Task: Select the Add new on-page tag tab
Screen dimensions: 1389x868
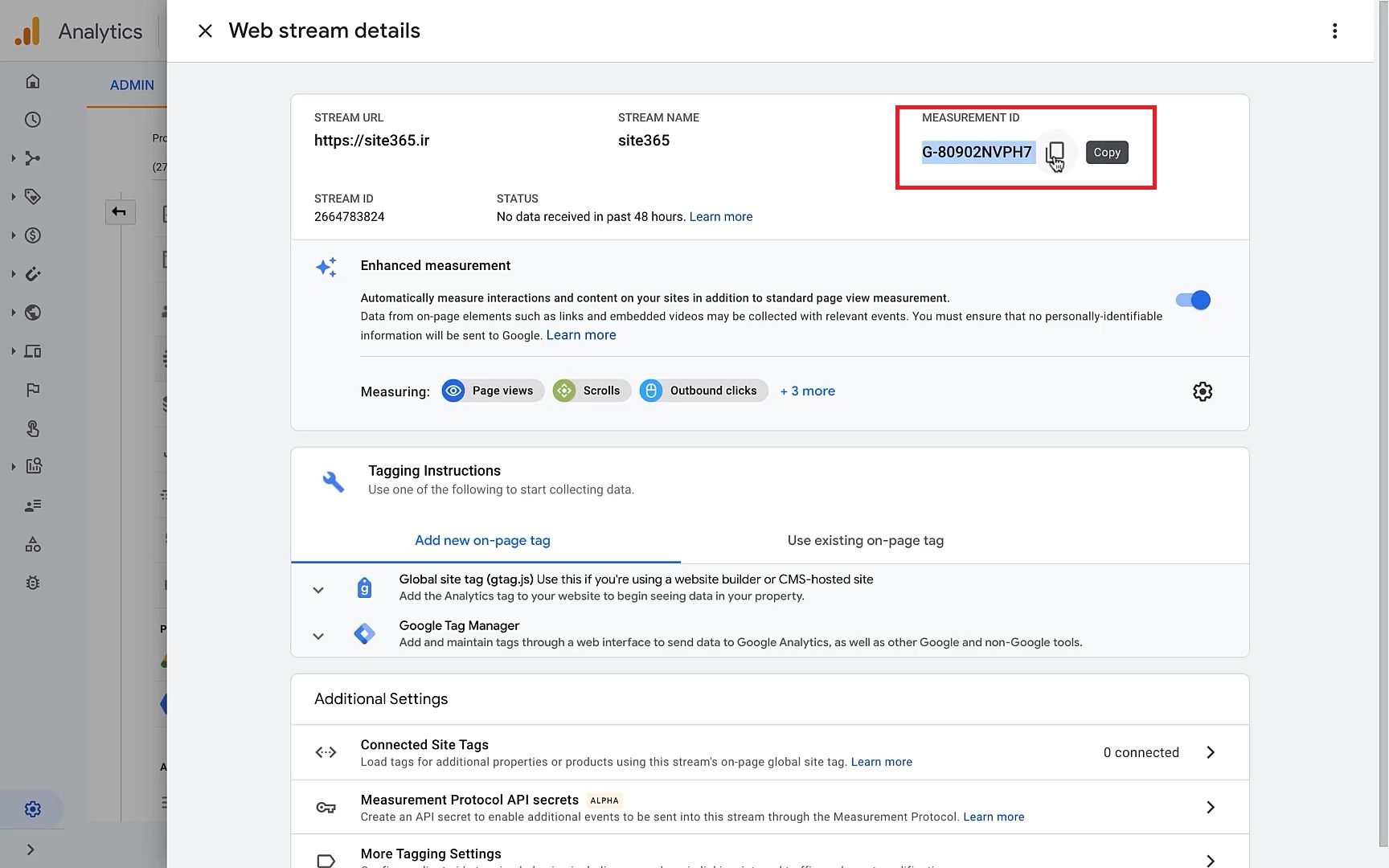Action: click(482, 540)
